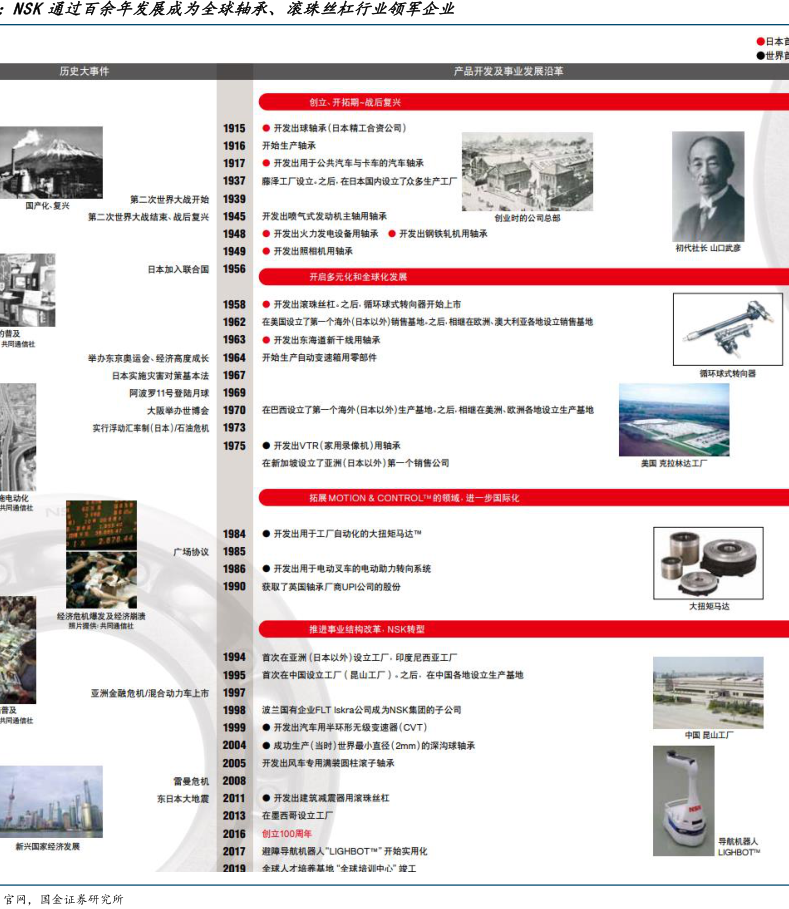789x909 pixels.
Task: Click the 新兴国家经济发展 skyline photo
Action: (50, 802)
